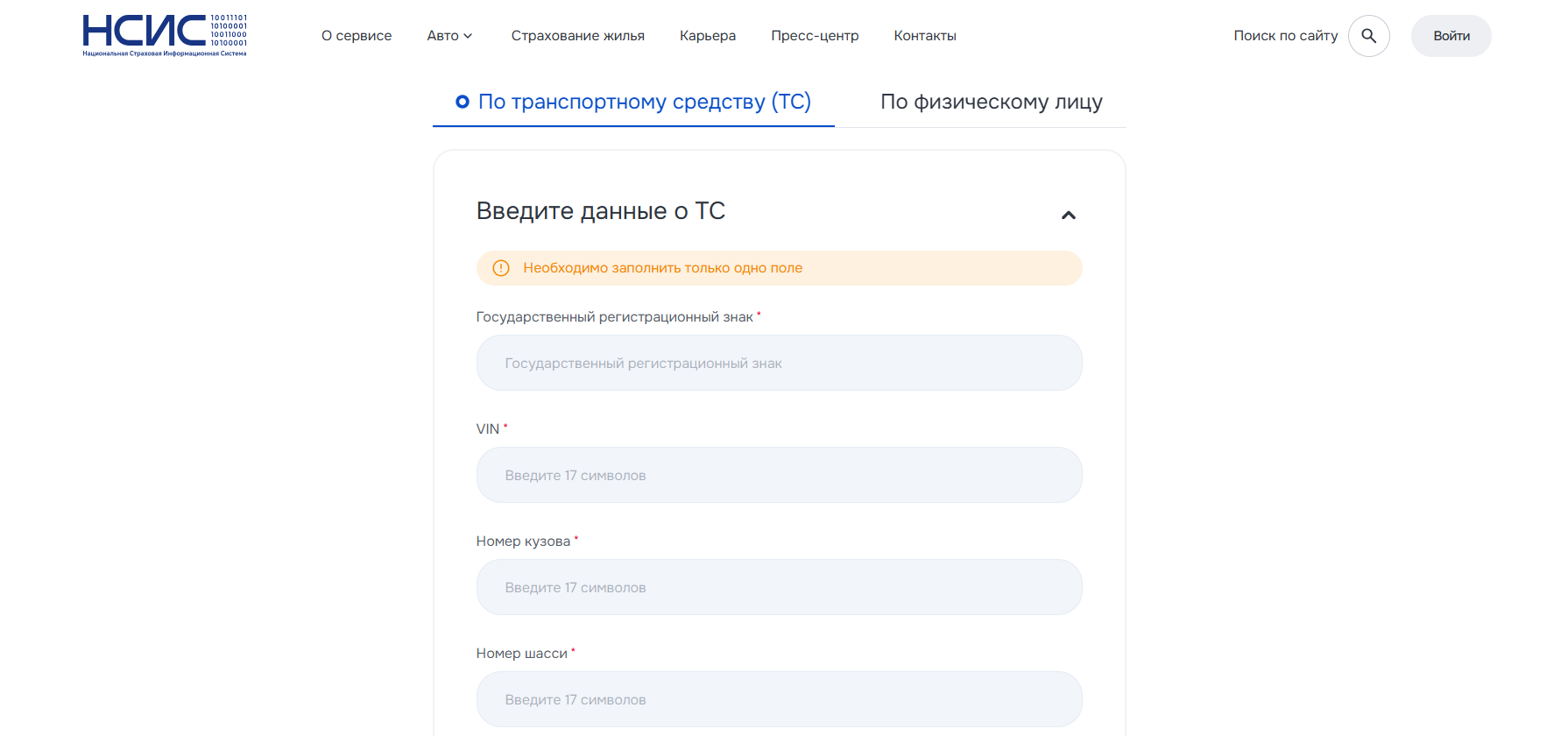Open site search via the magnifier icon
The image size is (1568, 736).
pyautogui.click(x=1369, y=36)
